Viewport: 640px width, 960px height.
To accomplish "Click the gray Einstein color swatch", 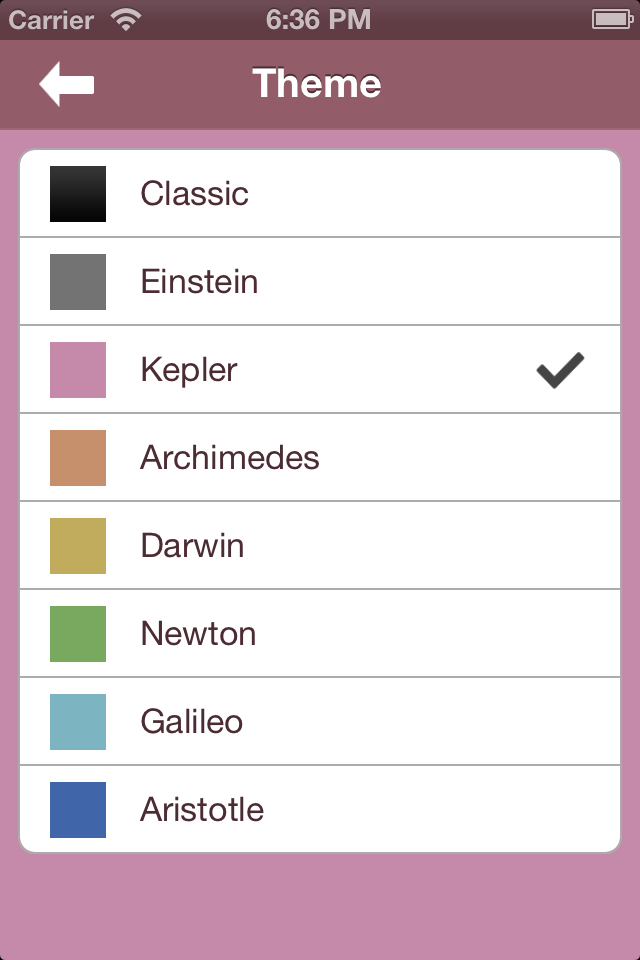I will point(78,282).
